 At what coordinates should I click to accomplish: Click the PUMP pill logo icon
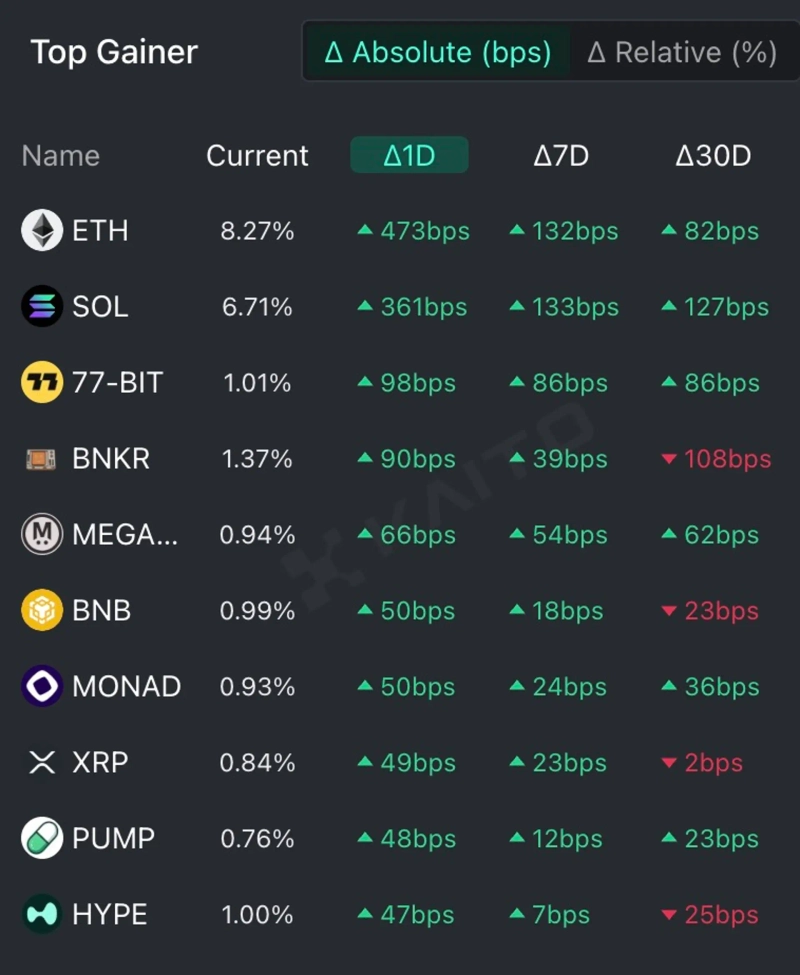pyautogui.click(x=42, y=839)
